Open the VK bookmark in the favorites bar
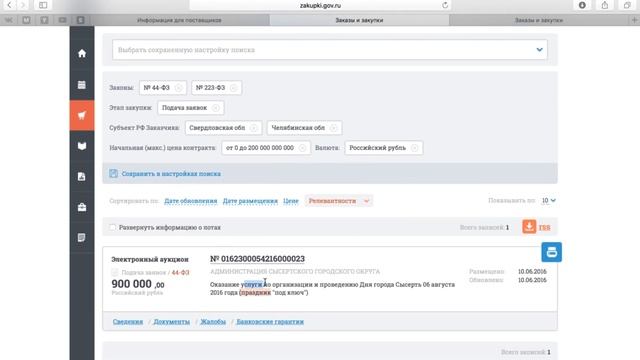Viewport: 640px width, 360px height. pyautogui.click(x=9, y=20)
